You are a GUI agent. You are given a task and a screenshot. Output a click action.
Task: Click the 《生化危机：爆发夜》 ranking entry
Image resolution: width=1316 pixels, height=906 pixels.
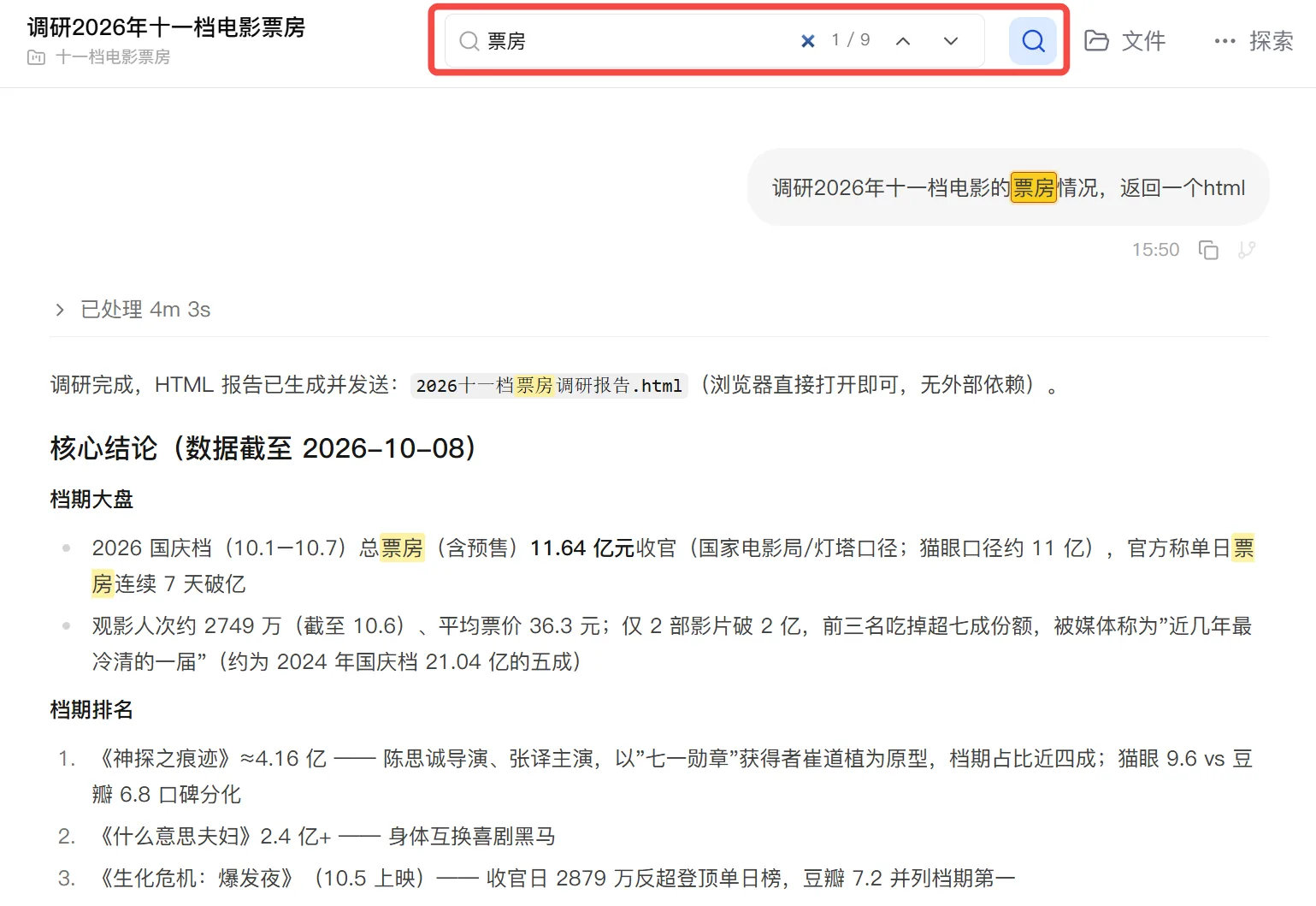click(553, 879)
